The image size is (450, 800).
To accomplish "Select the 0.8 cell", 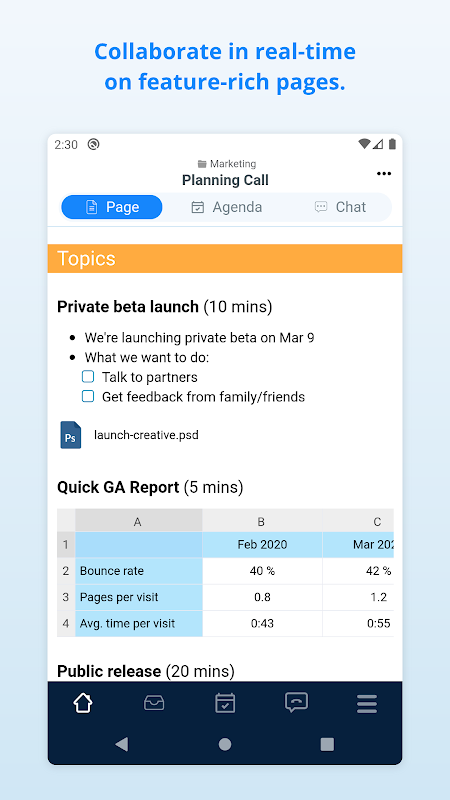I will click(262, 597).
